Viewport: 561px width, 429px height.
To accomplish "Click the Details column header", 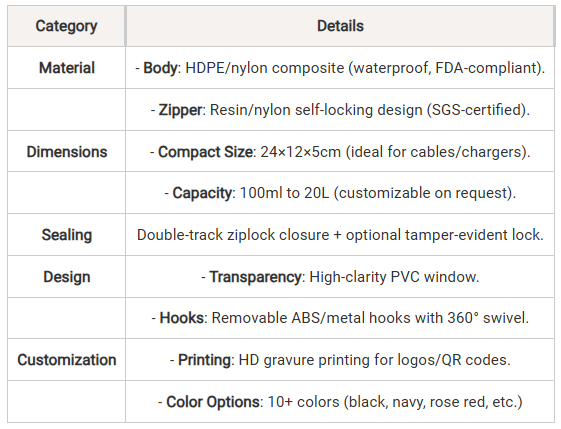I will [340, 26].
